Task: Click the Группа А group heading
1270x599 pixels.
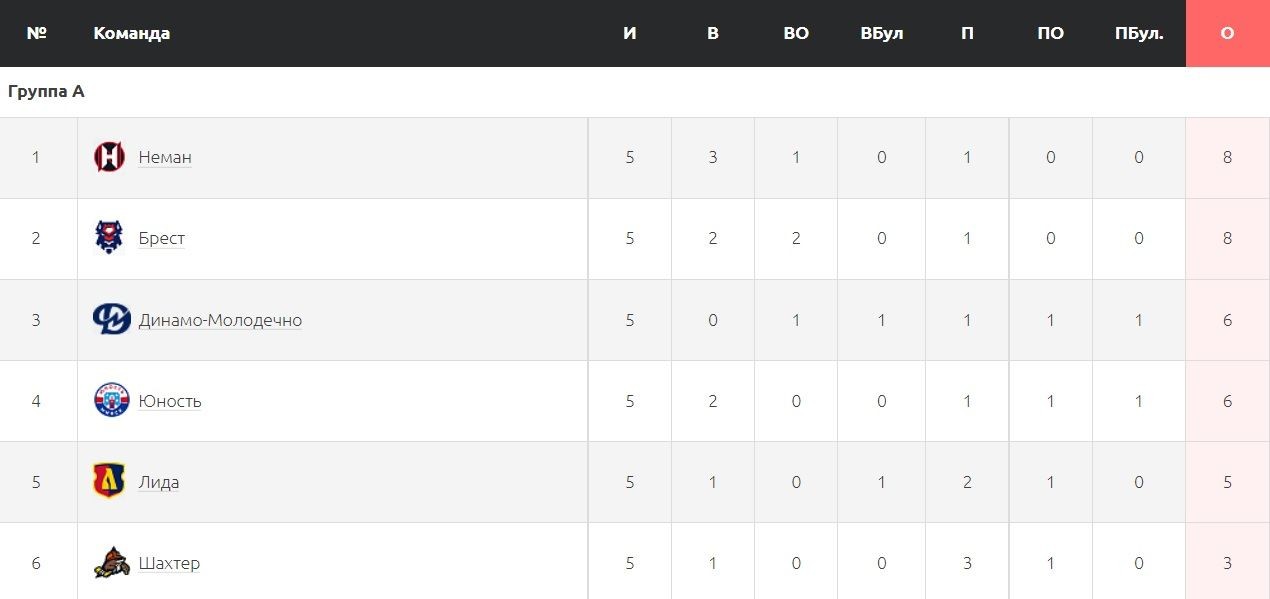Action: click(x=46, y=91)
